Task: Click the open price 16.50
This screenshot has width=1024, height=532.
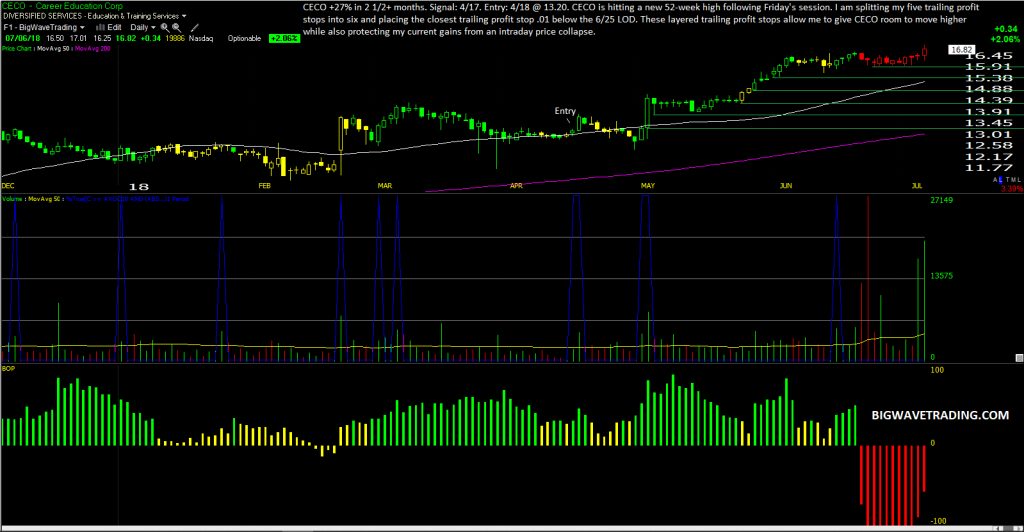Action: pos(55,39)
